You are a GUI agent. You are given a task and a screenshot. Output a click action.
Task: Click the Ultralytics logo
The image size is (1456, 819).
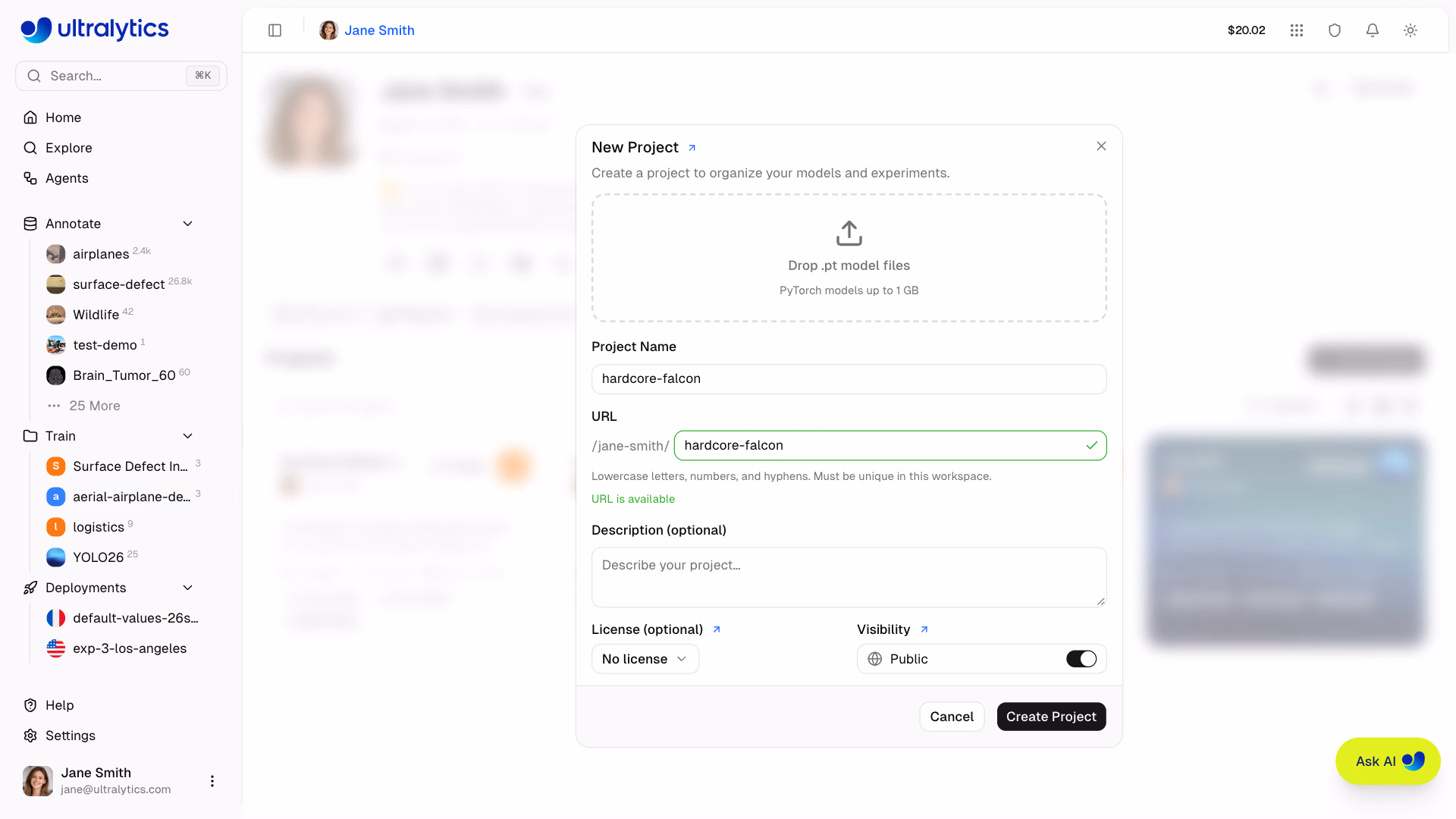click(95, 29)
